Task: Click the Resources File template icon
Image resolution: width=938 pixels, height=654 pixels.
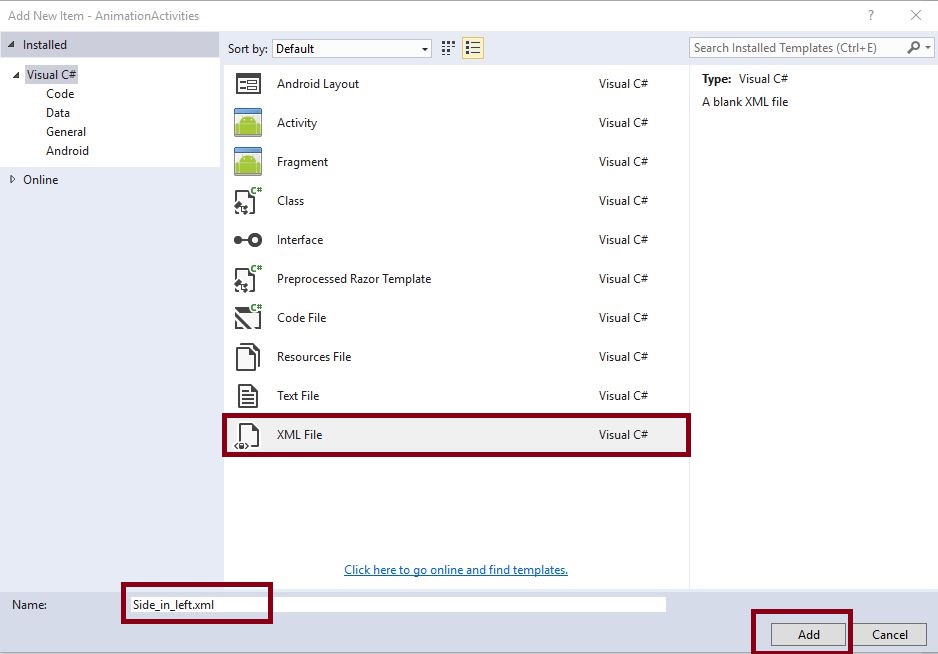Action: (x=248, y=357)
